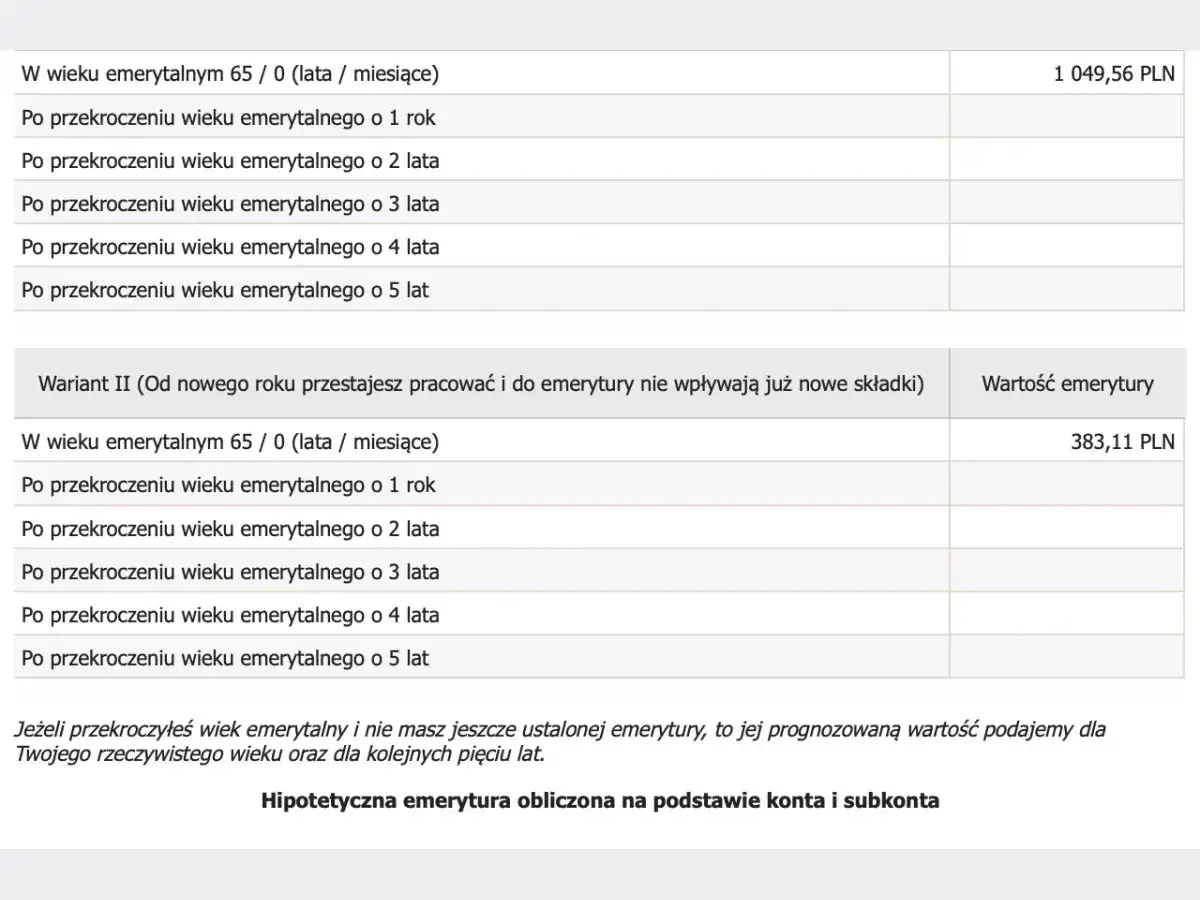Viewport: 1200px width, 900px height.
Task: Click the empty value cell for first table 'o 1 rok'
Action: (x=1067, y=117)
